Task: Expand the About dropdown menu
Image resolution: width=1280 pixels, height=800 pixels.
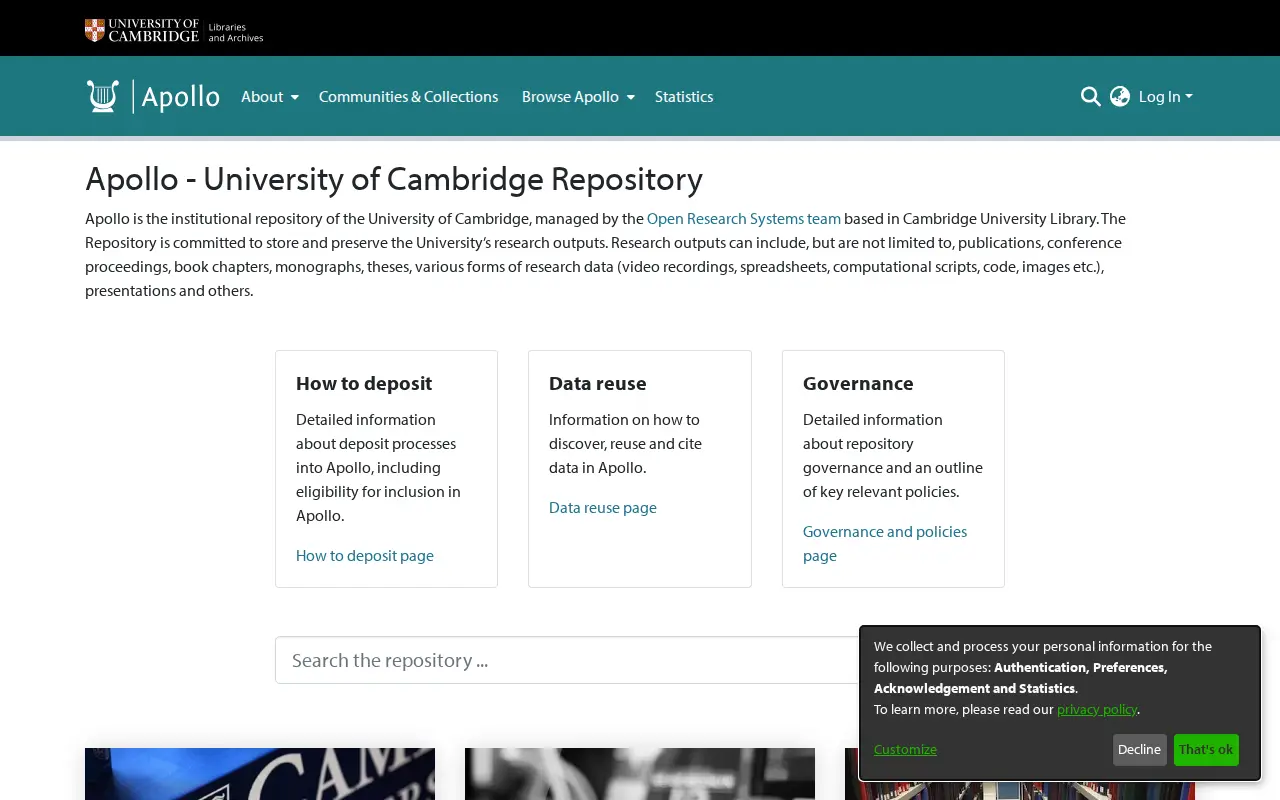Action: 270,97
